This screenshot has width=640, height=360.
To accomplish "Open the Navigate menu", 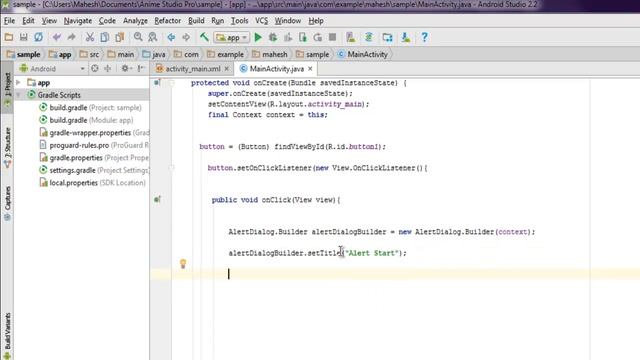I will (78, 21).
